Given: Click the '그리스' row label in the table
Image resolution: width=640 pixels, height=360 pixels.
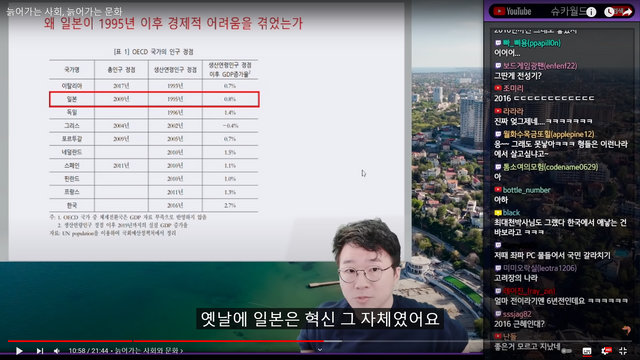Looking at the screenshot, I should pos(72,126).
